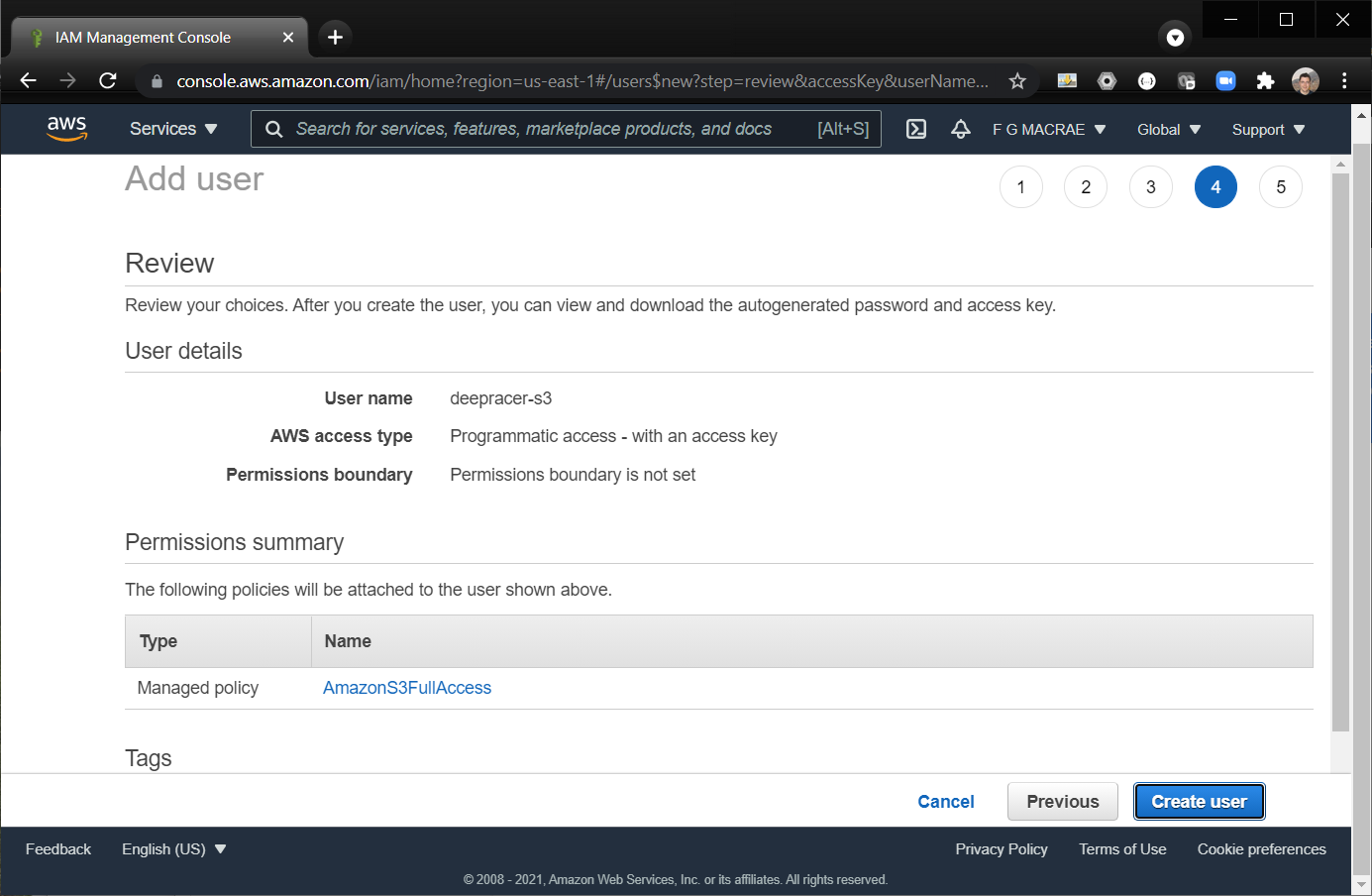
Task: Bookmark this page with the star icon
Action: (x=1017, y=81)
